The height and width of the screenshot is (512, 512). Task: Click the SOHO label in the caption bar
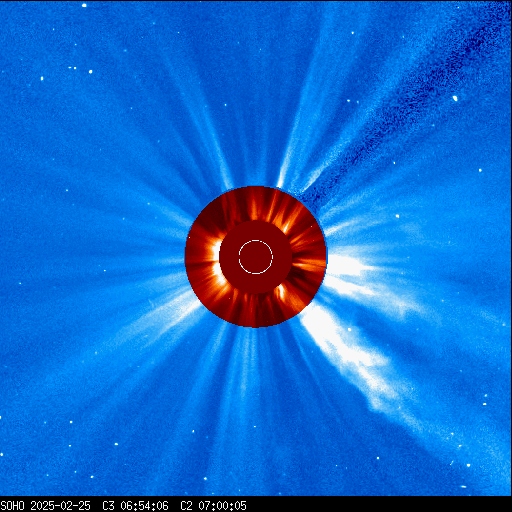(12, 506)
